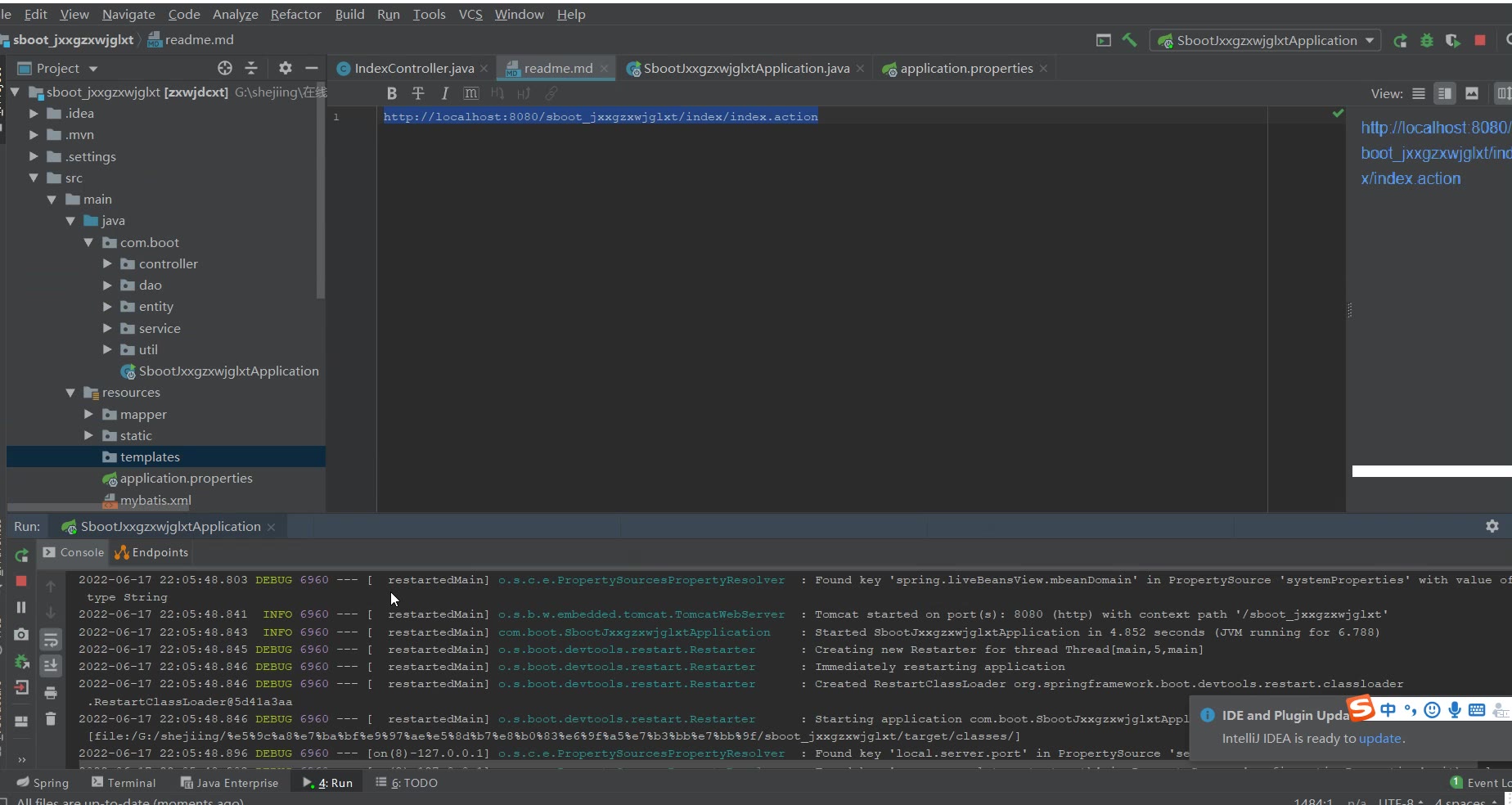Click the green Debug bug icon
Viewport: 1512px width, 805px height.
pyautogui.click(x=1427, y=40)
